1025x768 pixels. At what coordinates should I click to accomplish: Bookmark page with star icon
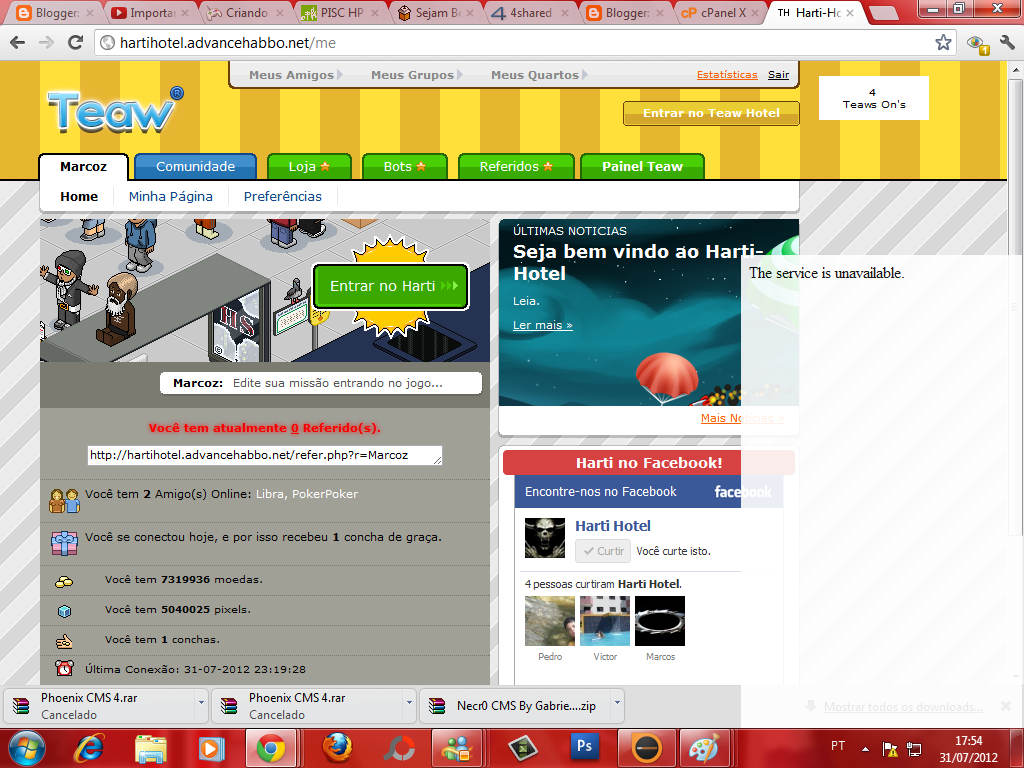943,43
